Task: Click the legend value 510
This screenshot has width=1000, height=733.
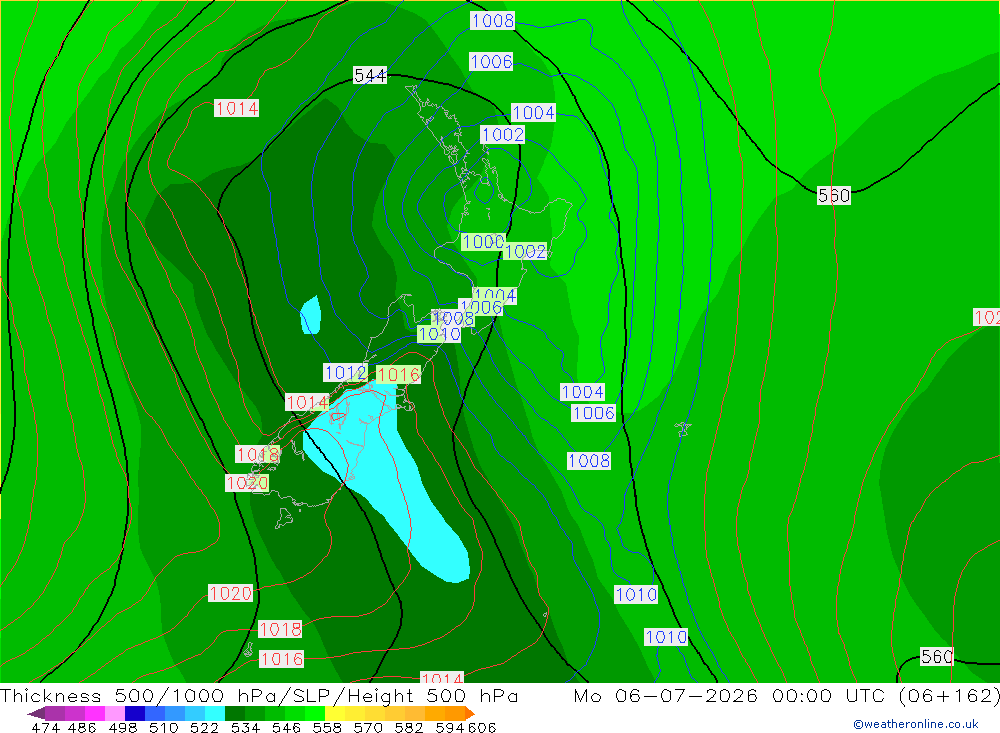Action: (163, 727)
